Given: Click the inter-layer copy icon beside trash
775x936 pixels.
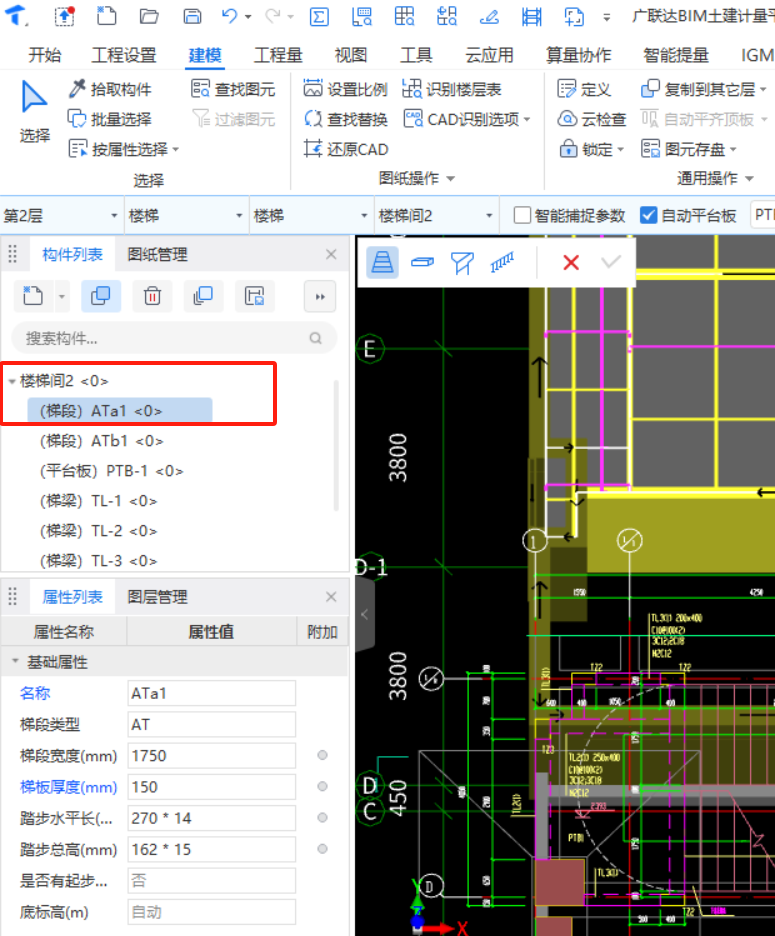Looking at the screenshot, I should [203, 296].
